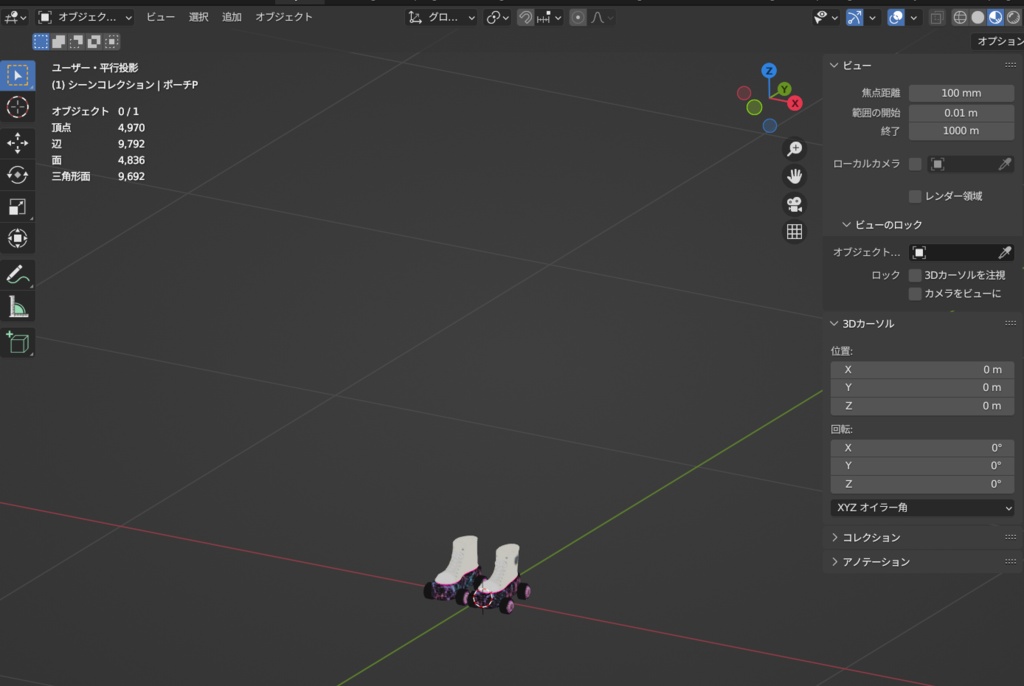This screenshot has width=1024, height=686.
Task: Click the hand pan view icon
Action: click(794, 176)
